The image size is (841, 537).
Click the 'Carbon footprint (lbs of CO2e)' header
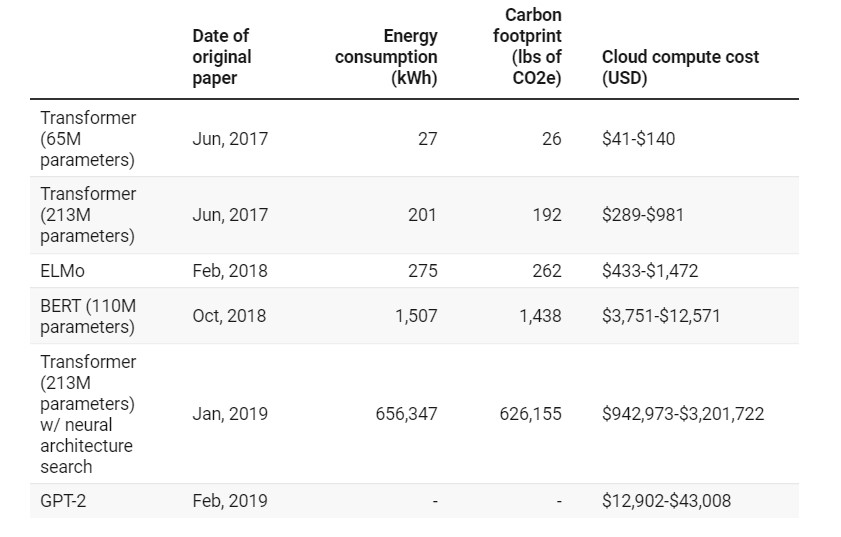click(x=527, y=47)
